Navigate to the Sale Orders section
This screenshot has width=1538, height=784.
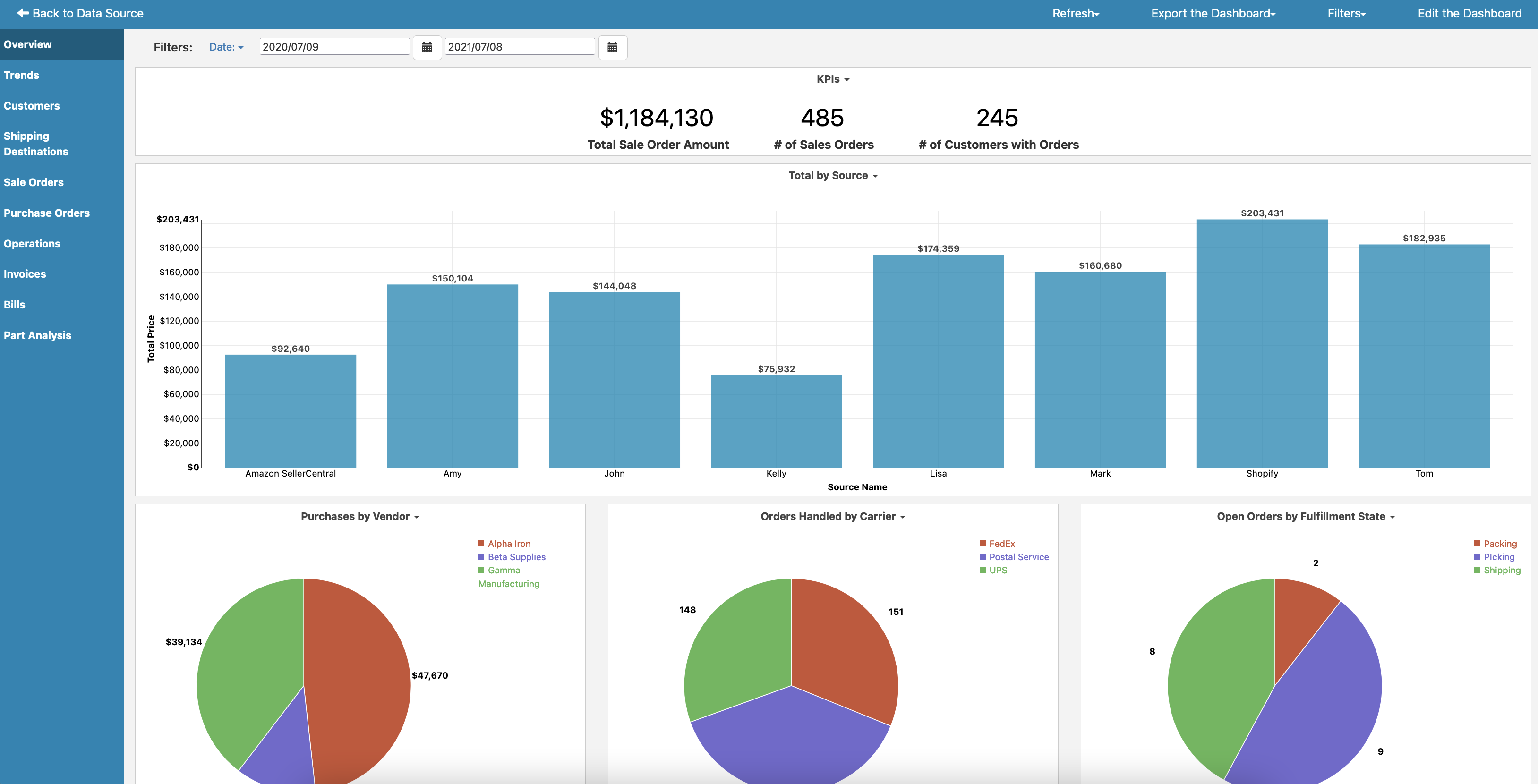[x=33, y=181]
